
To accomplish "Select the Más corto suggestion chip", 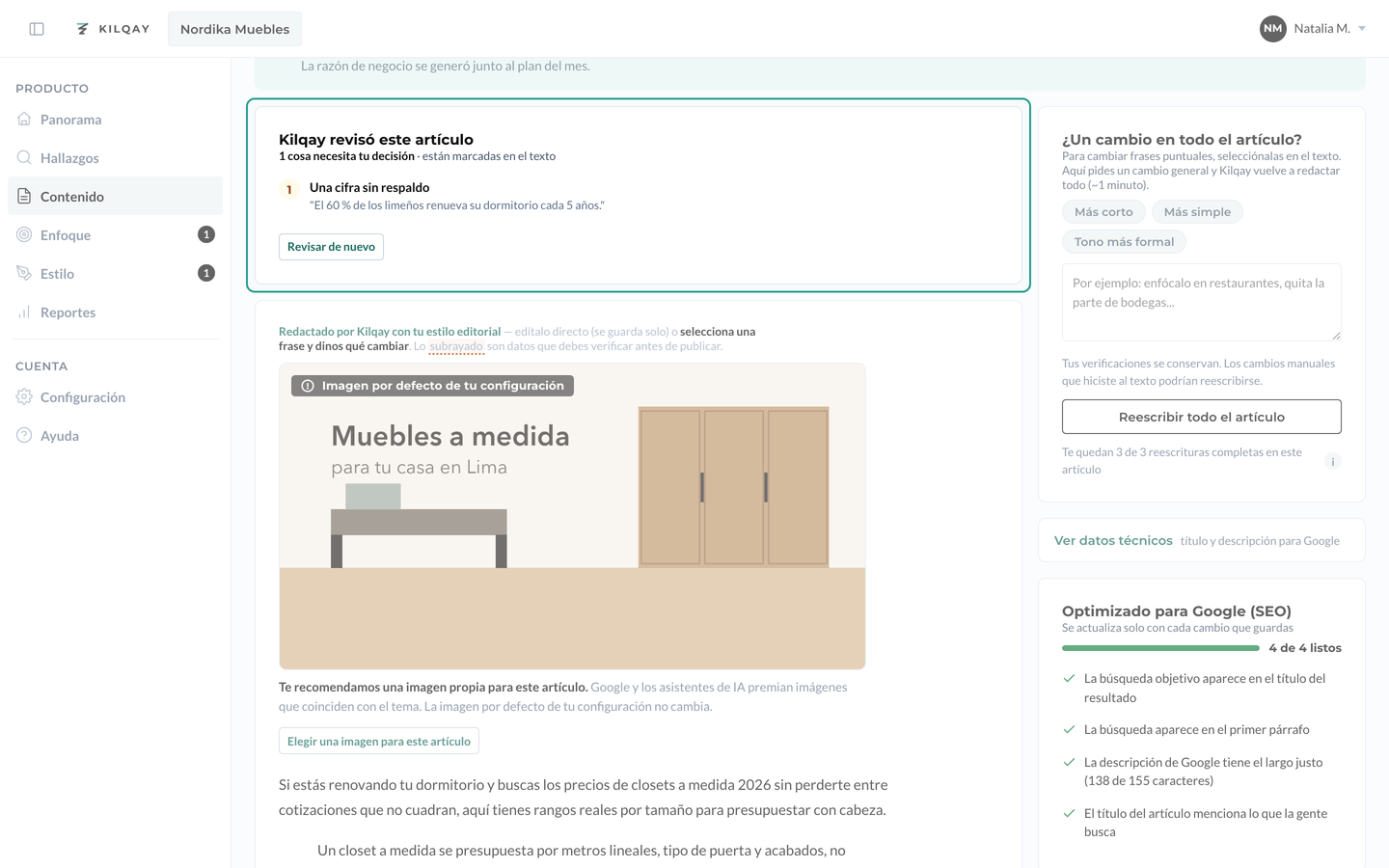I will click(x=1103, y=212).
